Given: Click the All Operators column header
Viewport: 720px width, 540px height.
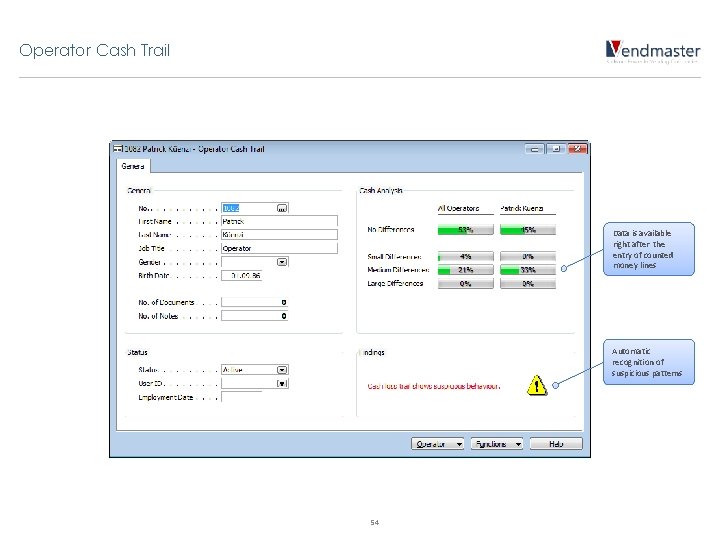Looking at the screenshot, I should pos(458,208).
